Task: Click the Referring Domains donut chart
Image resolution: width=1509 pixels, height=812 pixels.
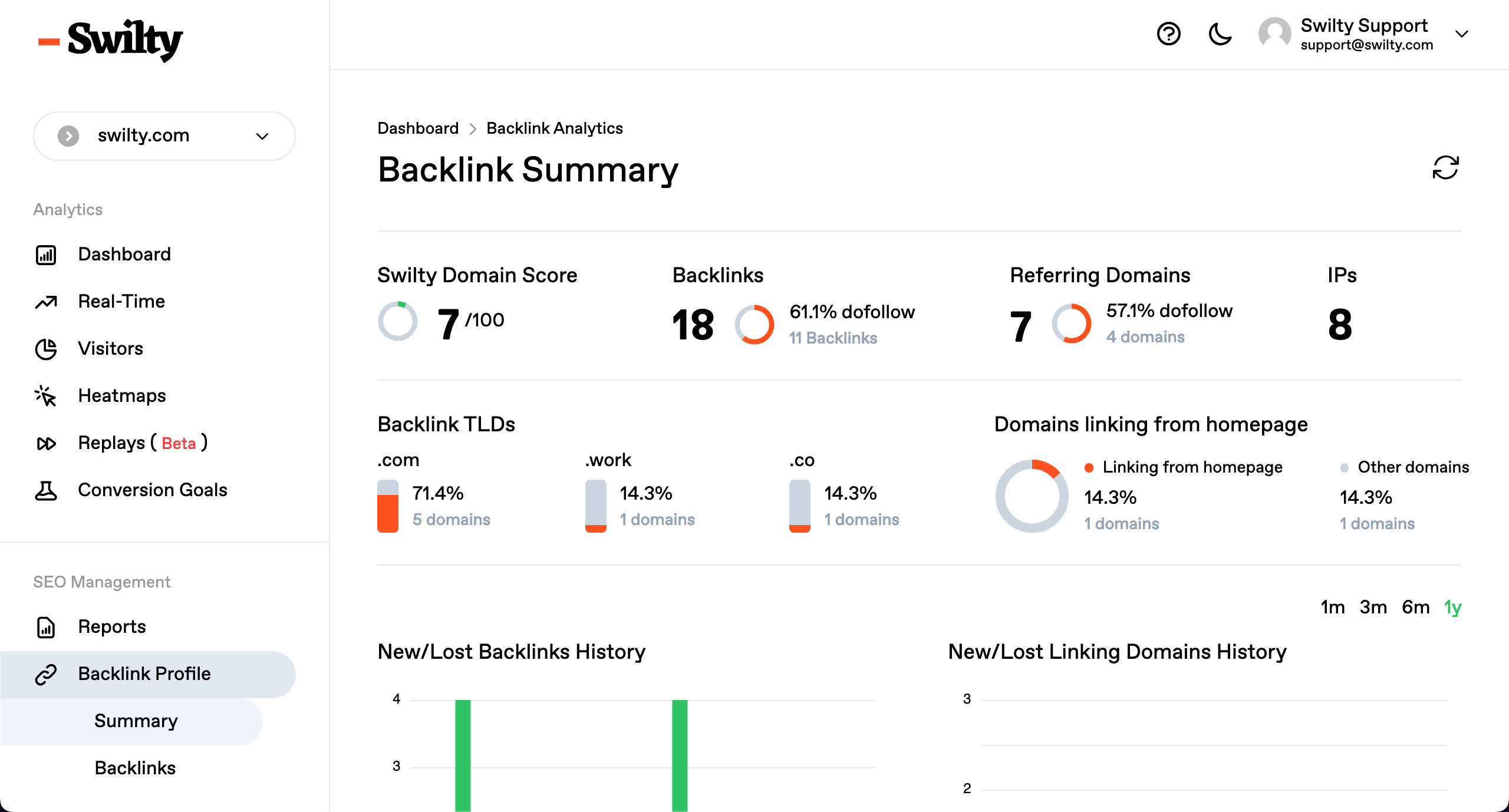Action: [x=1072, y=323]
